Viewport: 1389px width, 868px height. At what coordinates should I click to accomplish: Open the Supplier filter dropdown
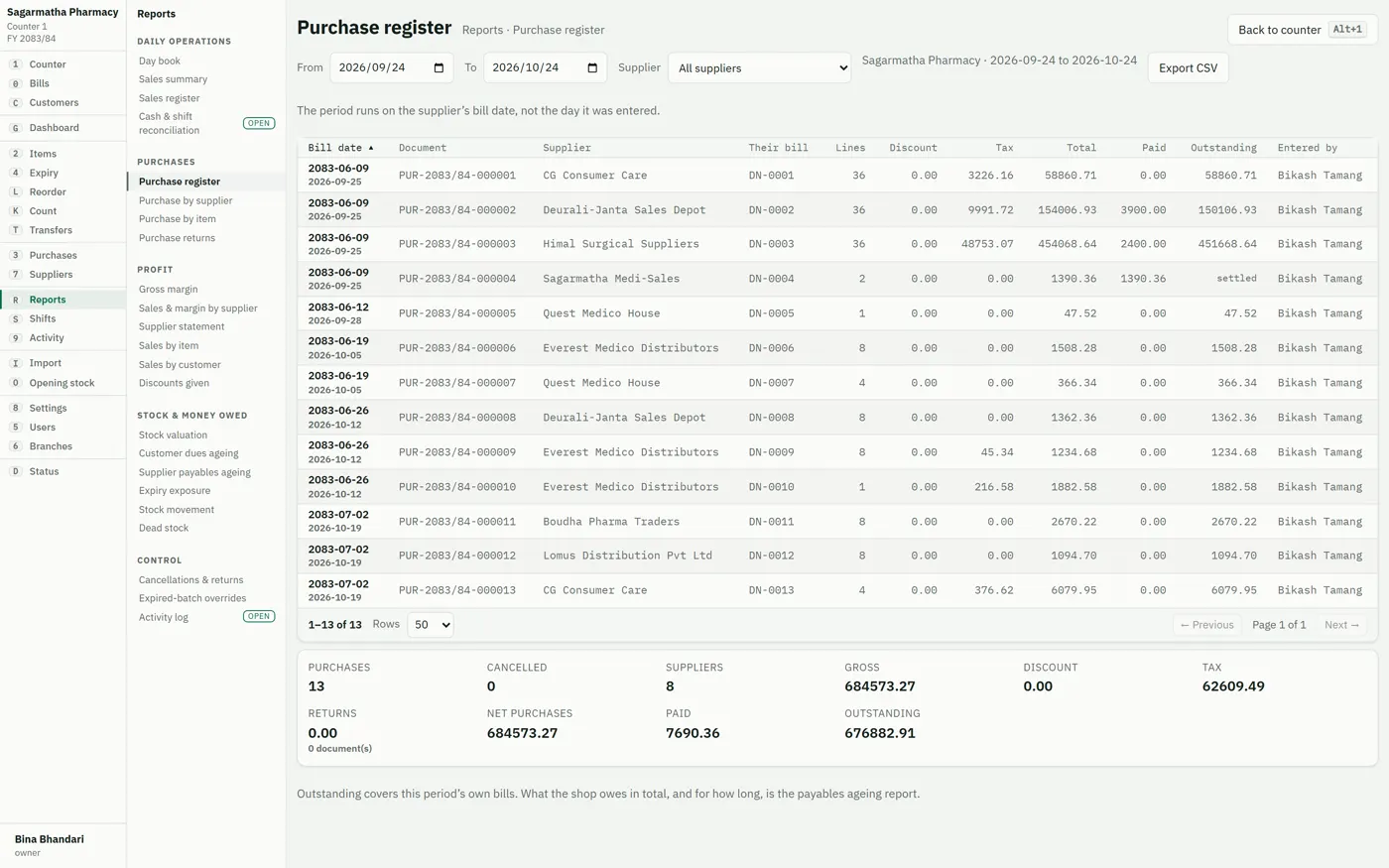(759, 67)
